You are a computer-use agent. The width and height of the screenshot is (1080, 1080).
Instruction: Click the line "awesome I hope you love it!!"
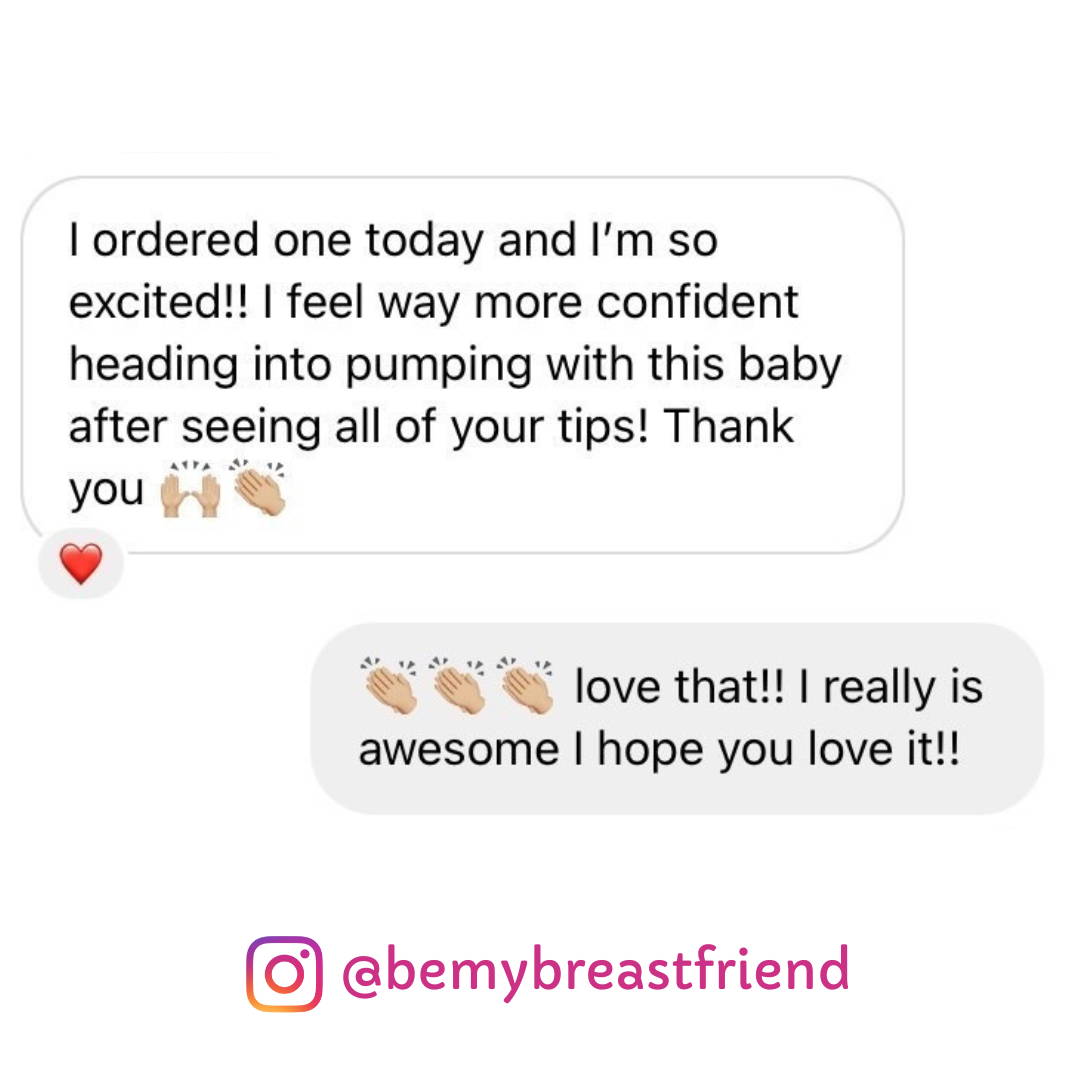click(x=658, y=749)
